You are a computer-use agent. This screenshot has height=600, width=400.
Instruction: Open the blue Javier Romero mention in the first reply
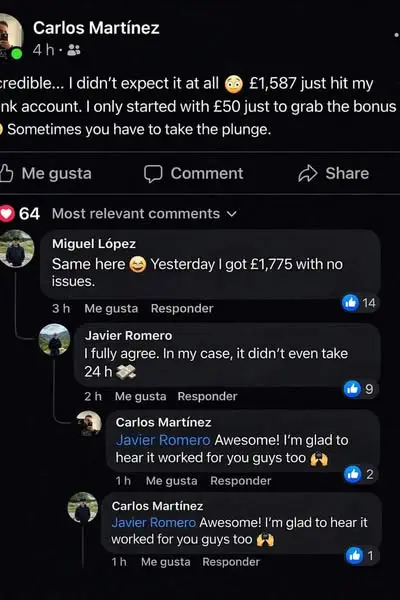163,440
